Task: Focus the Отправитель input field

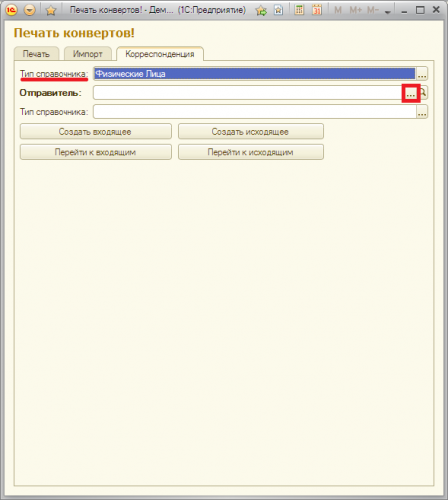Action: (249, 93)
